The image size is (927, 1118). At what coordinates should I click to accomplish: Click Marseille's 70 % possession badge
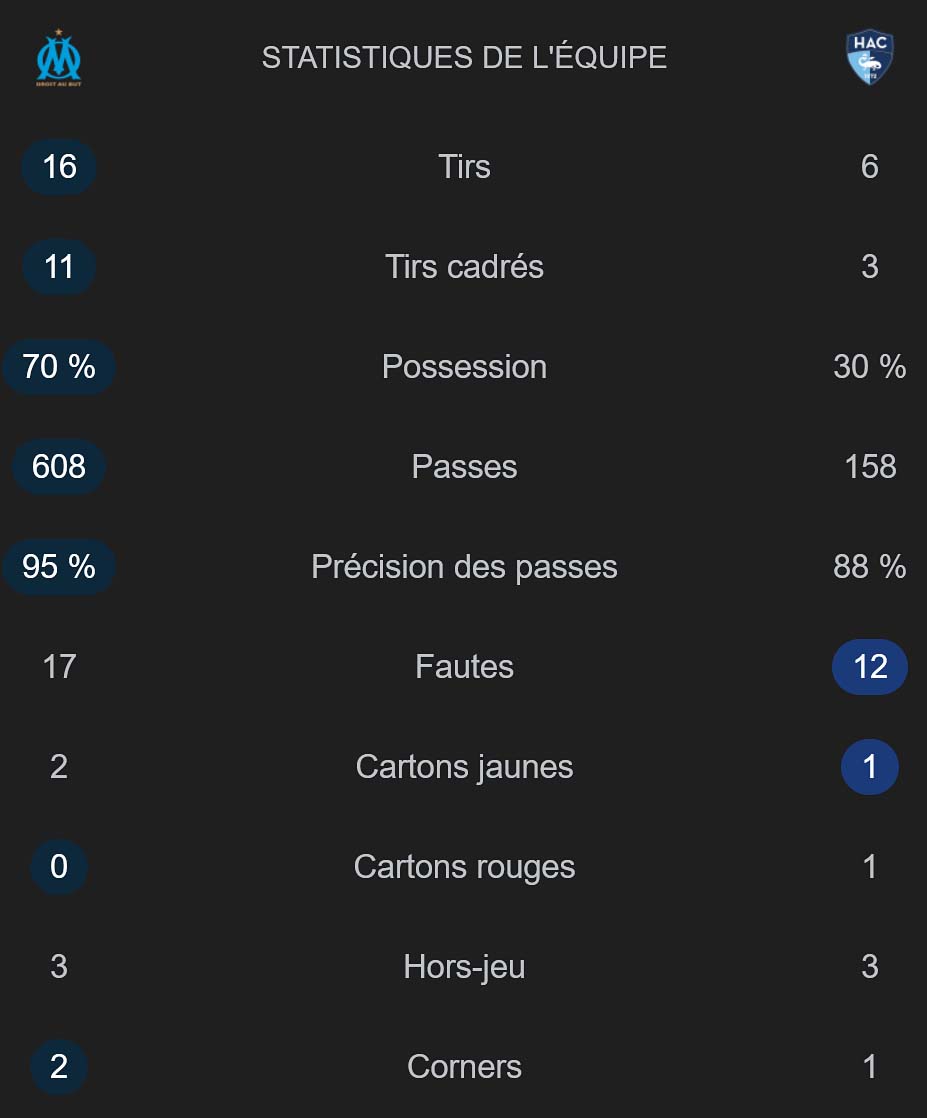(x=59, y=366)
